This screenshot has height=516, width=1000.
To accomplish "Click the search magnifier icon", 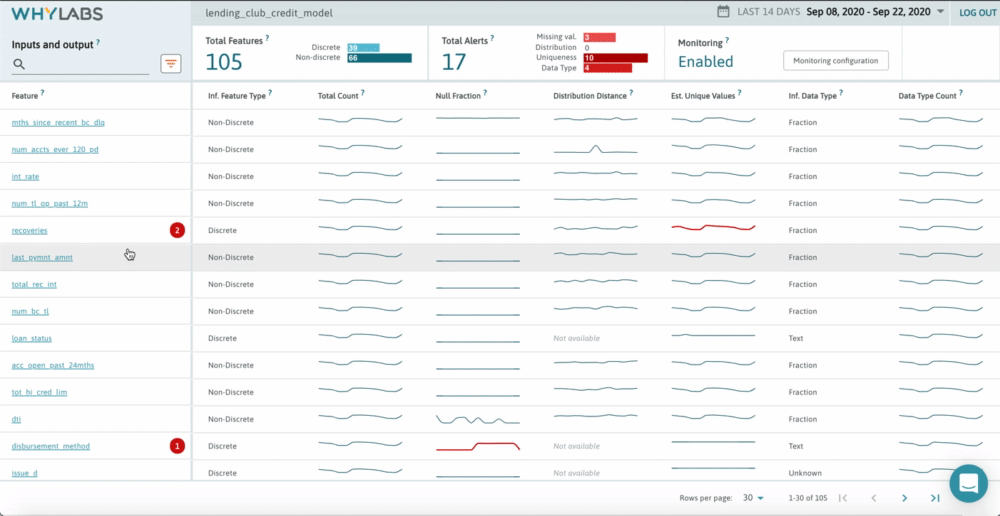I will tap(18, 65).
